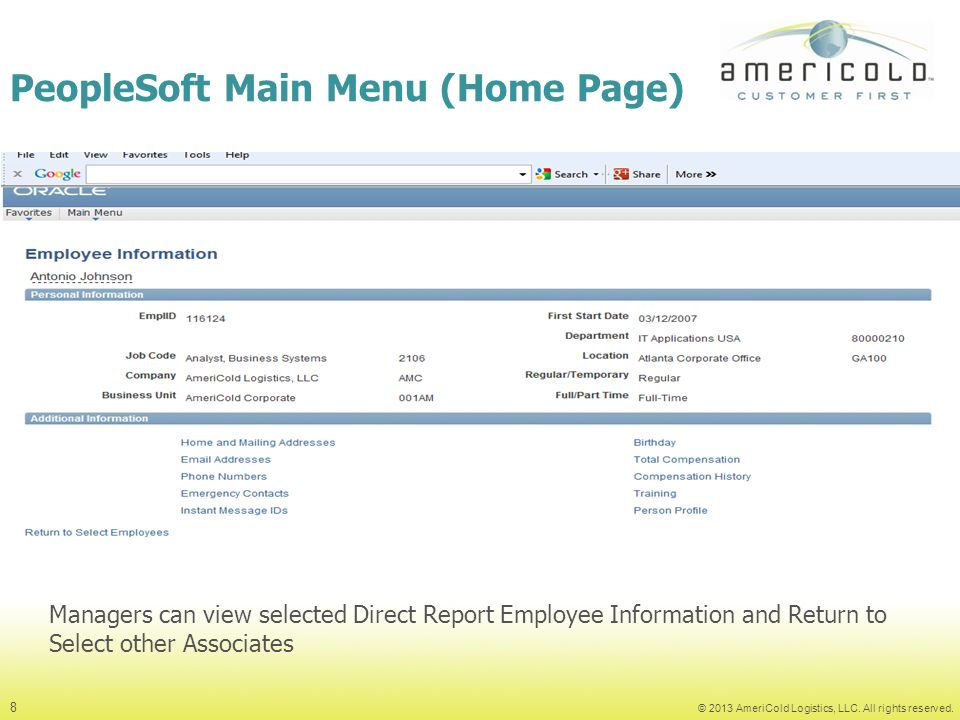Expand the More toolbar chevron
This screenshot has height=720, width=960.
click(711, 174)
